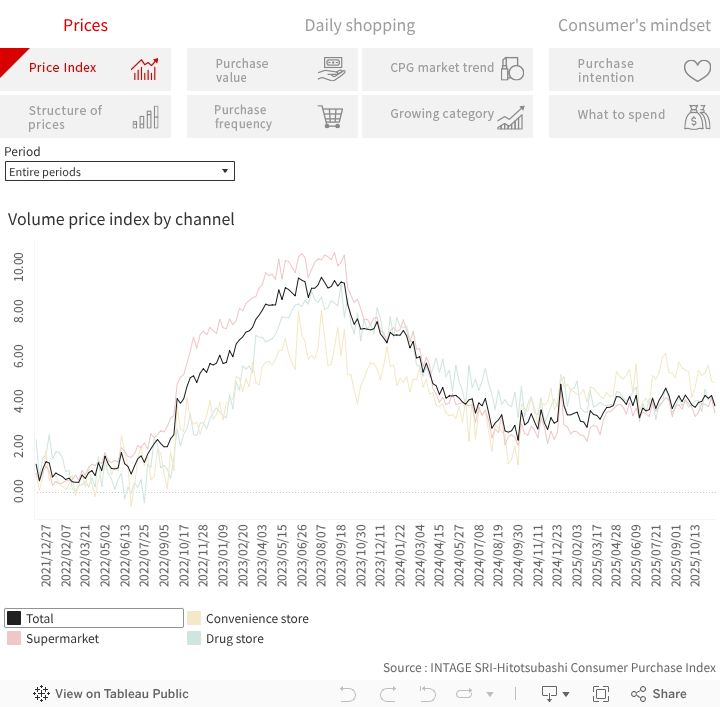The image size is (720, 707).
Task: Click the 10.00 y-axis value
Action: coord(18,267)
